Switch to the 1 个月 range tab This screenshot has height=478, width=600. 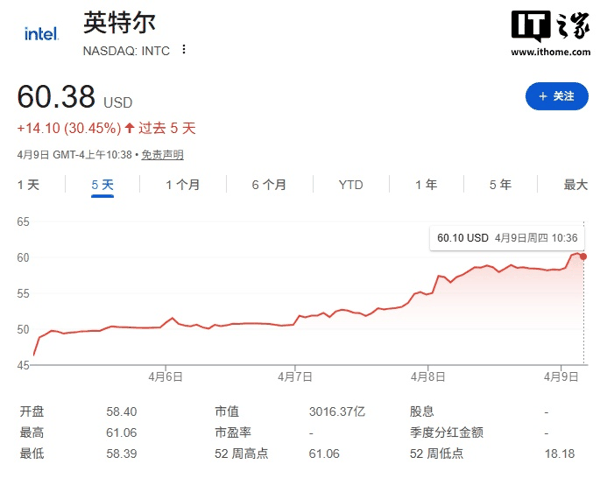click(x=182, y=185)
